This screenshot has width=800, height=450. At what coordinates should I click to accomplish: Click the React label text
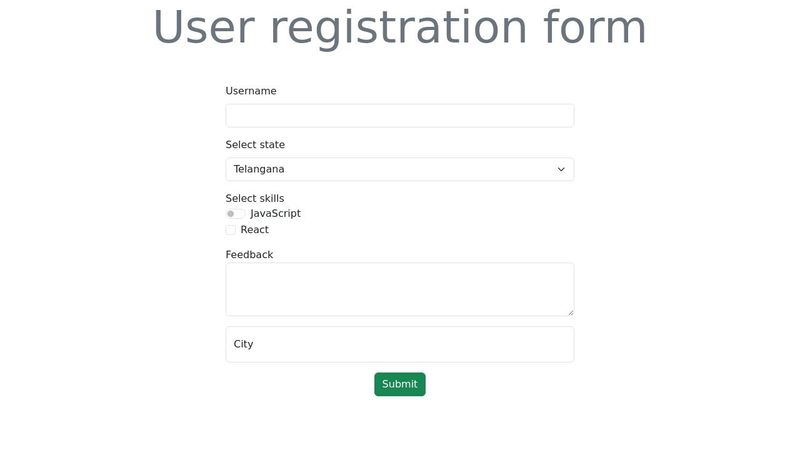click(x=255, y=230)
